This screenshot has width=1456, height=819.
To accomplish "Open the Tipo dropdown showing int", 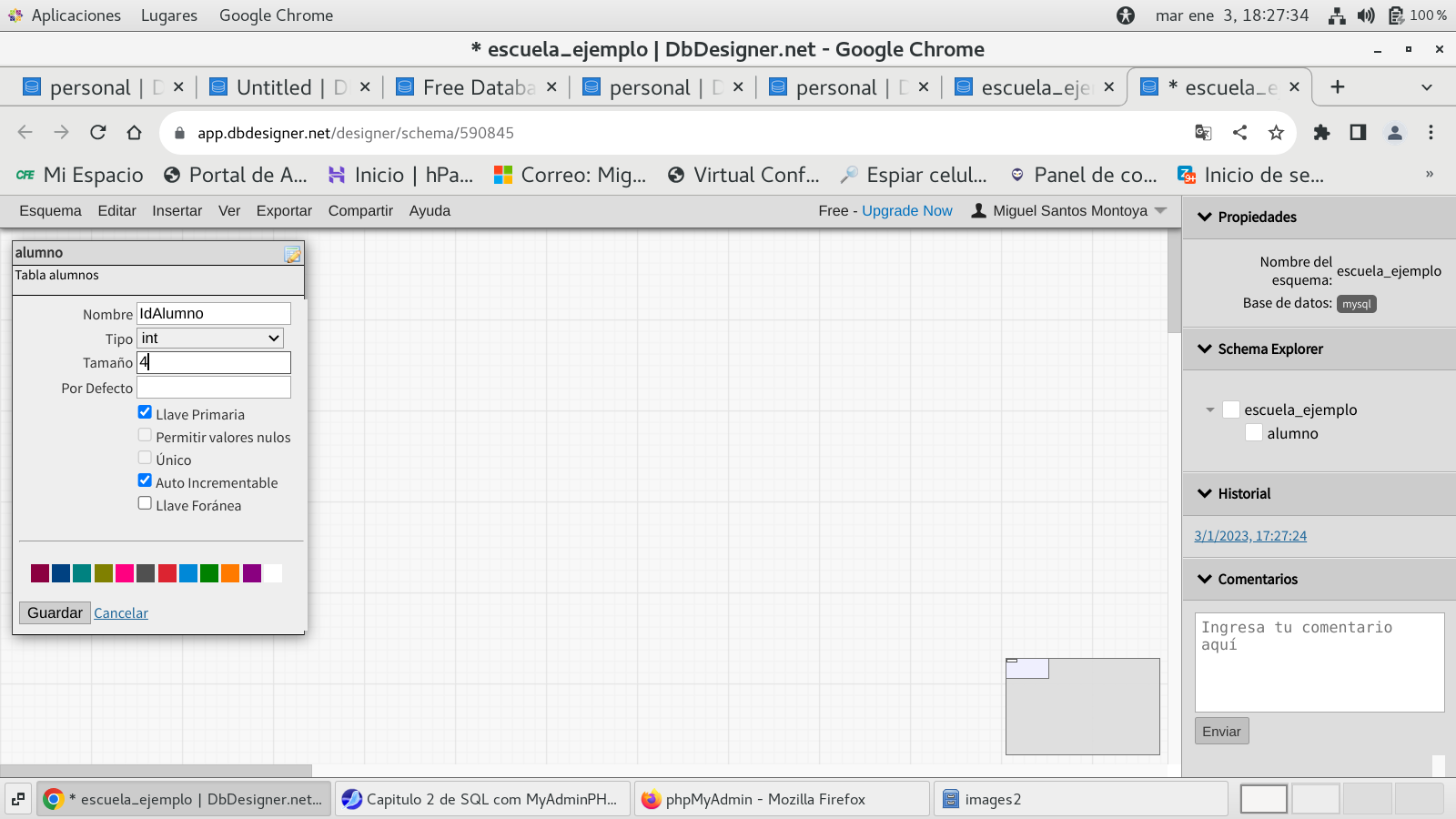I will click(210, 339).
